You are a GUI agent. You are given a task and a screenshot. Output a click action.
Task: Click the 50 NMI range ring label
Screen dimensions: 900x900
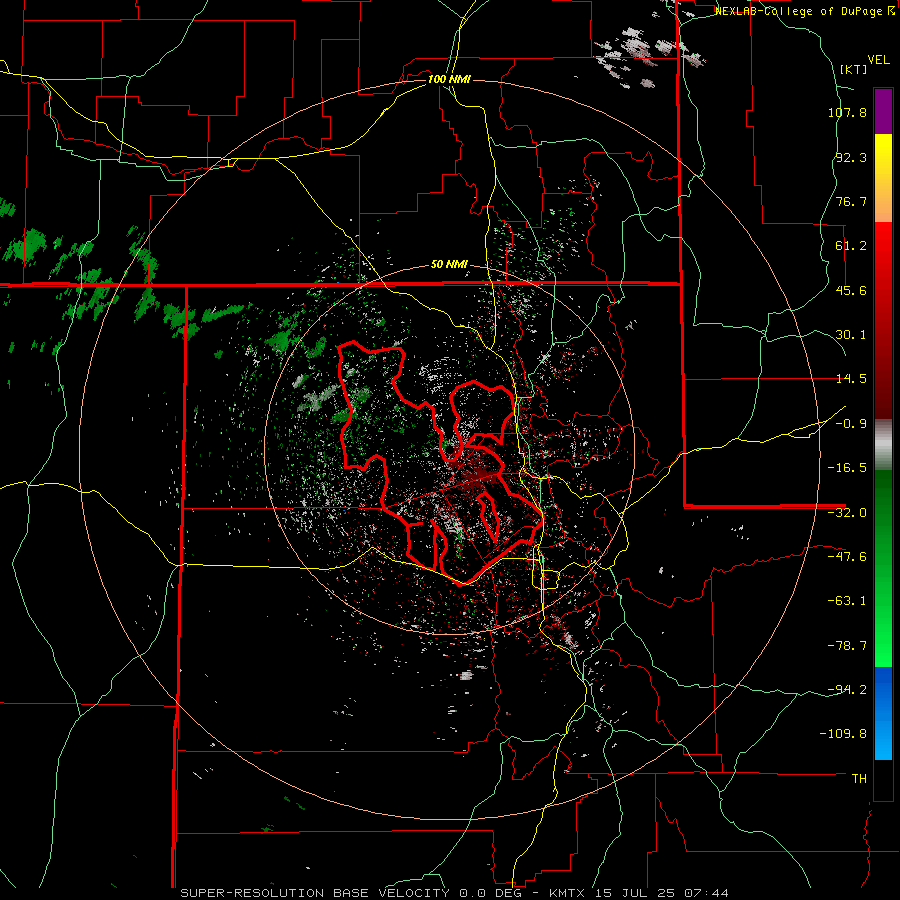click(x=449, y=265)
